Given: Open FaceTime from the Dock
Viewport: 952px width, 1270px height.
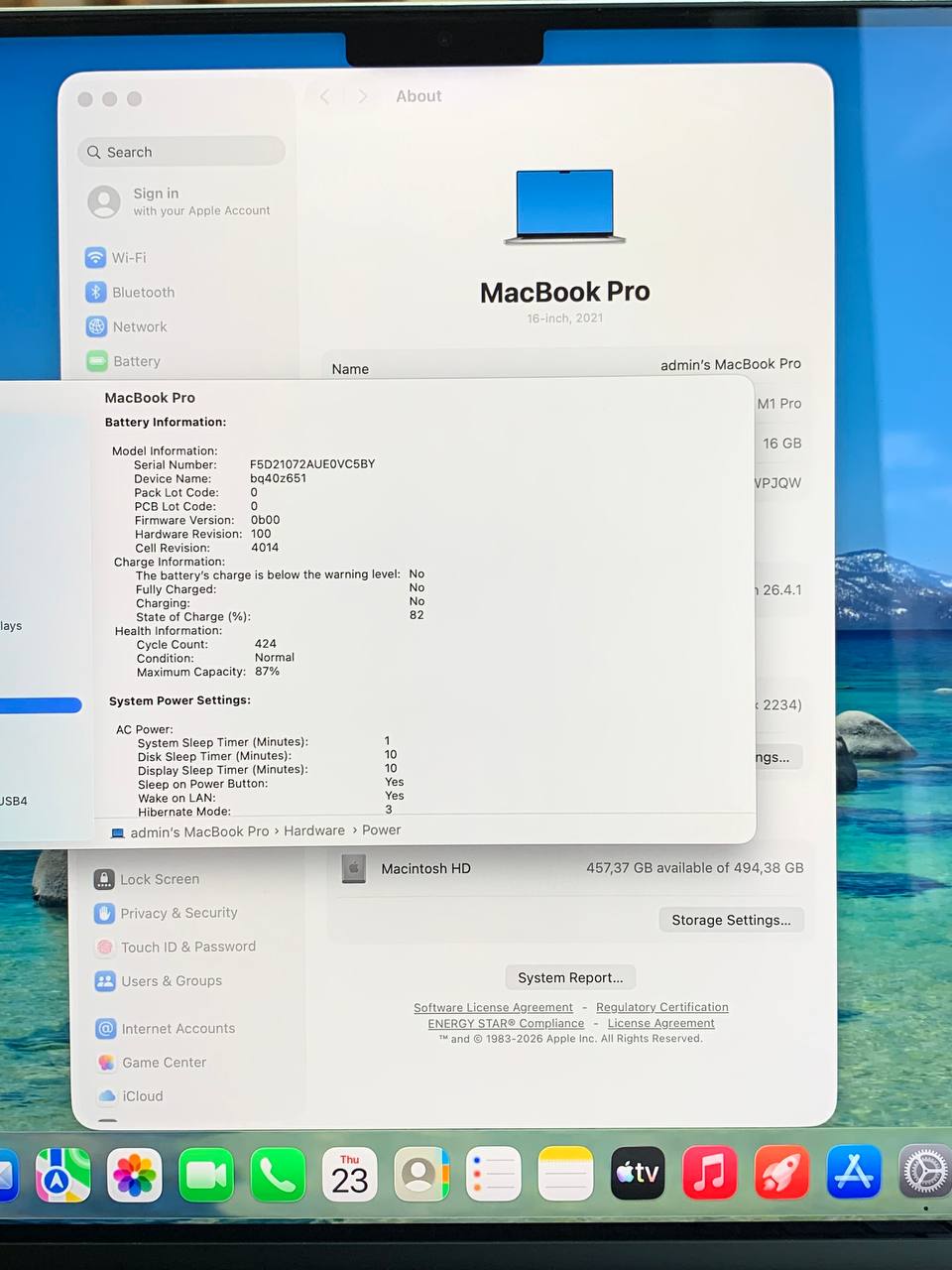Looking at the screenshot, I should pyautogui.click(x=206, y=1175).
